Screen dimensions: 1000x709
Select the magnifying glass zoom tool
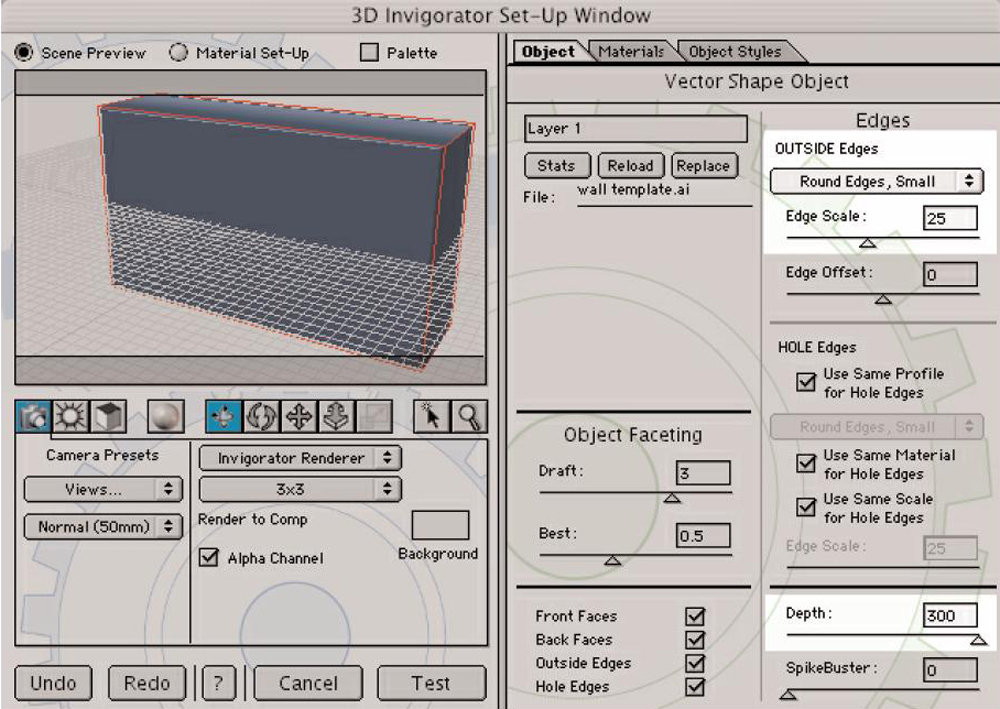[x=469, y=417]
